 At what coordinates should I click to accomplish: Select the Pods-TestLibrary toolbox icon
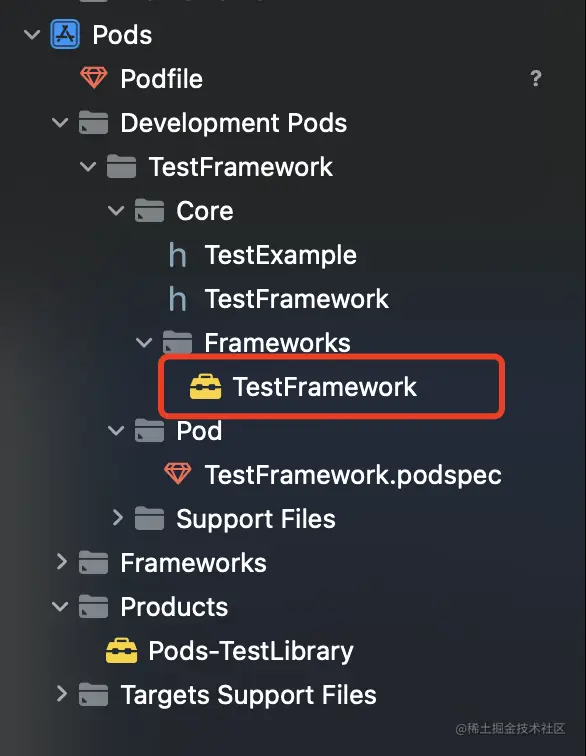122,650
